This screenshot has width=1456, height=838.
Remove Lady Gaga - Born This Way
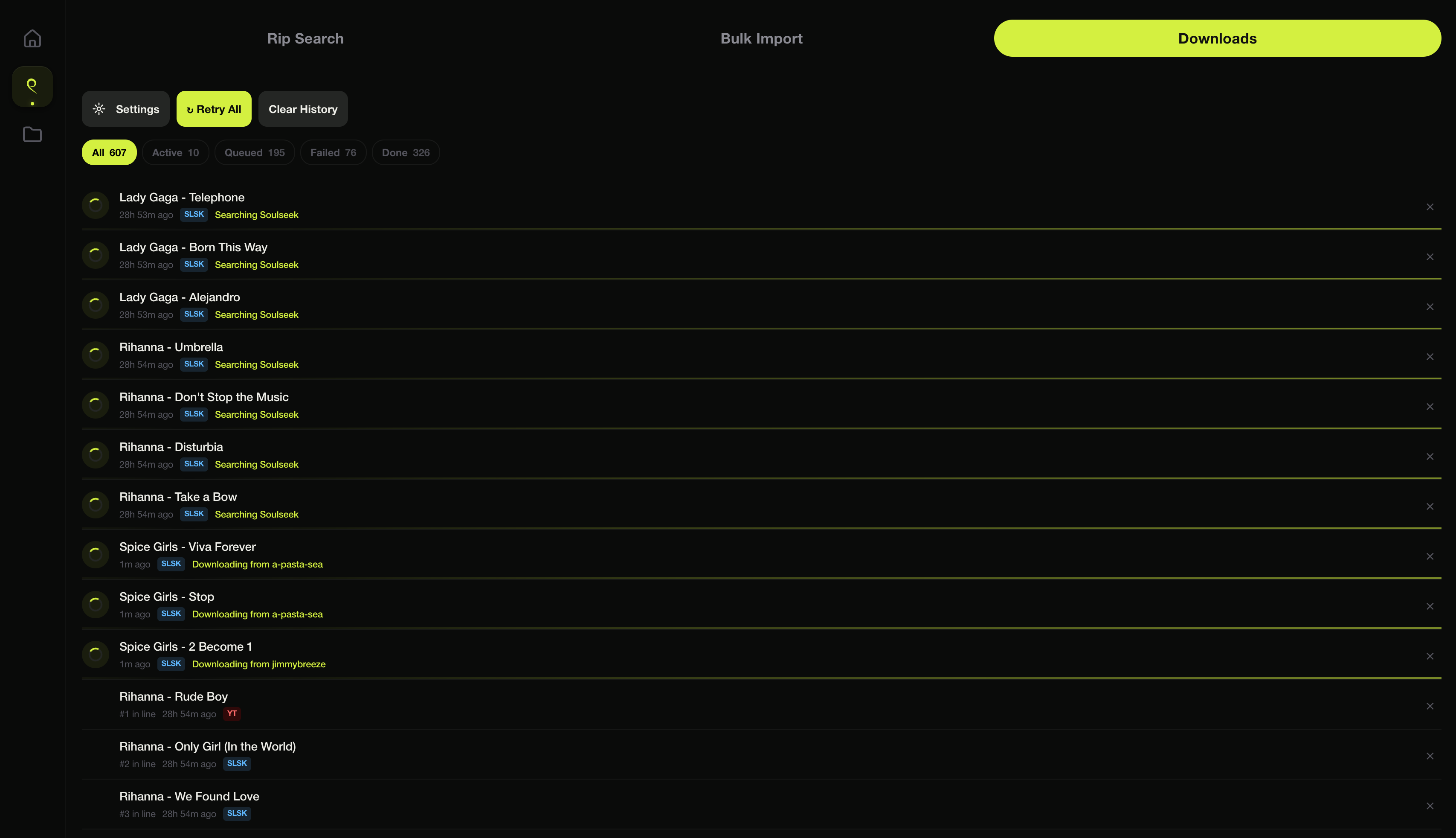[x=1430, y=257]
